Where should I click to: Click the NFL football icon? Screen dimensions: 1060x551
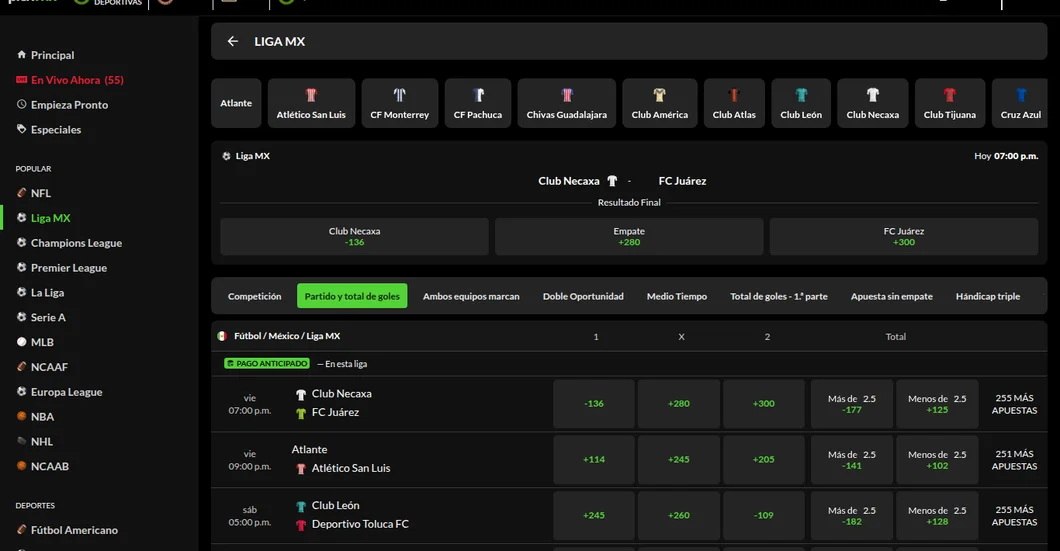click(22, 193)
